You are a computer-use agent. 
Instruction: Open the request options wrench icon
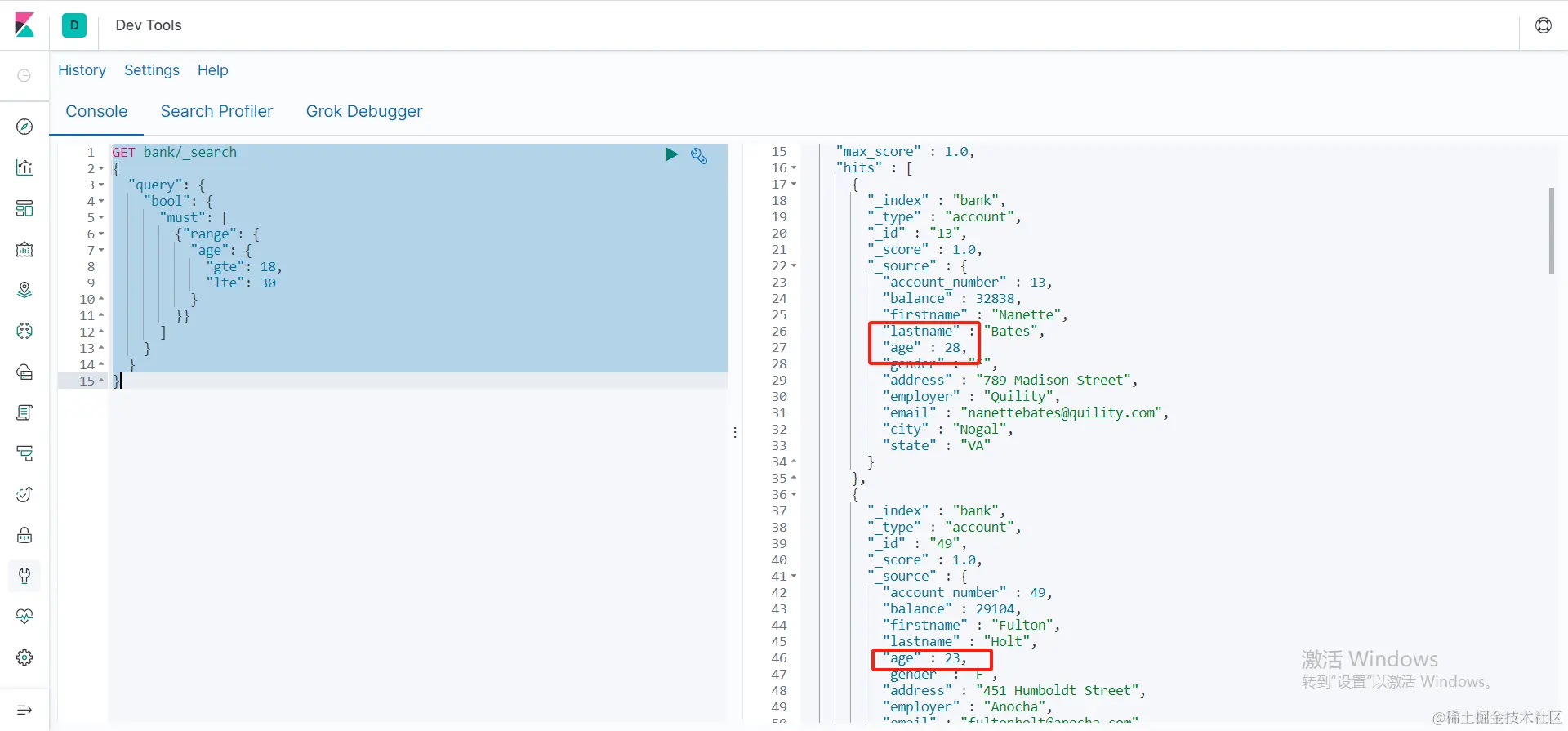coord(699,155)
